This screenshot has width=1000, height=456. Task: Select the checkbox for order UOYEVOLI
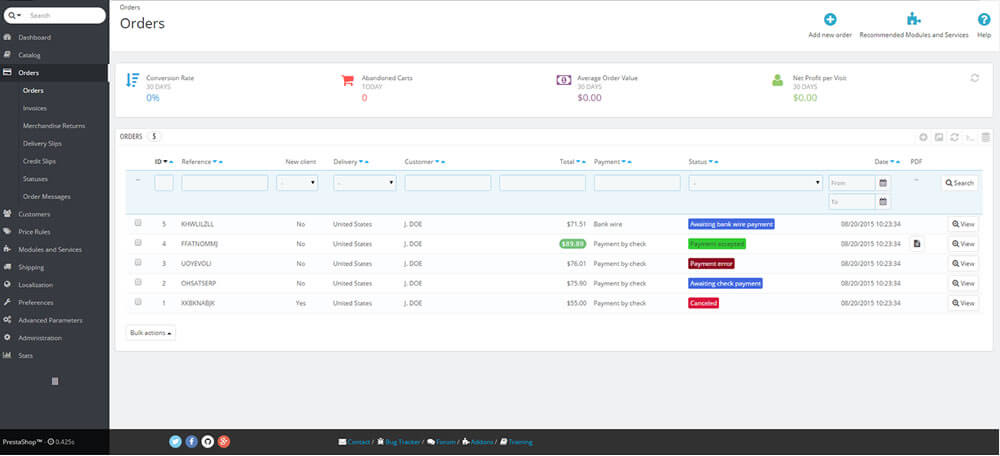click(x=138, y=263)
